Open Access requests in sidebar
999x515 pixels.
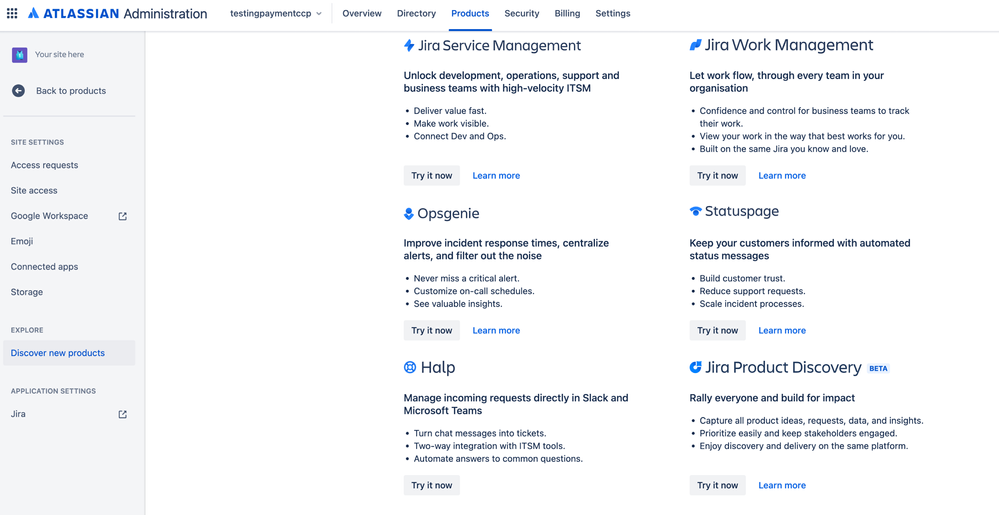click(69, 165)
